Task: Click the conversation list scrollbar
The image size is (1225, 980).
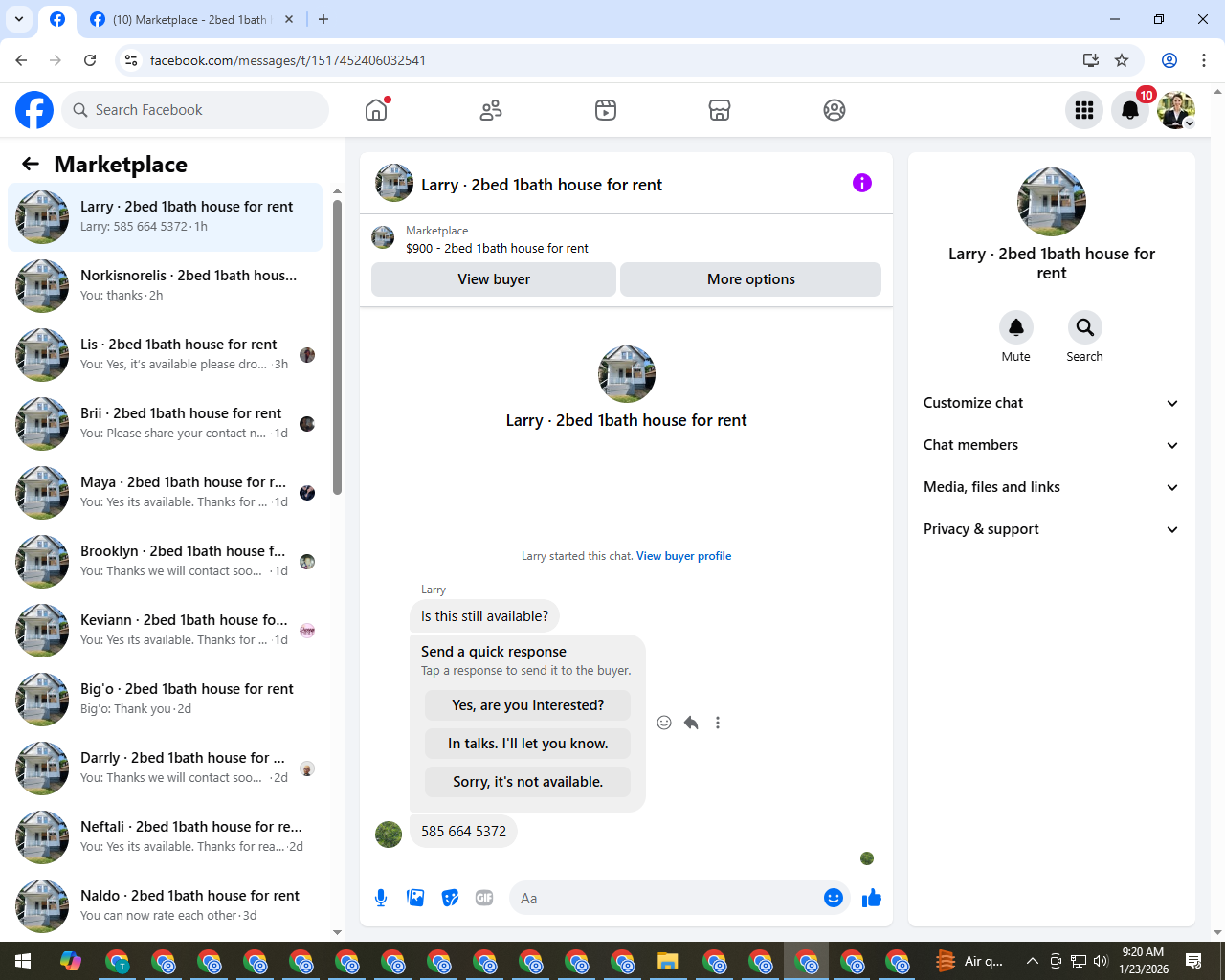Action: point(337,346)
